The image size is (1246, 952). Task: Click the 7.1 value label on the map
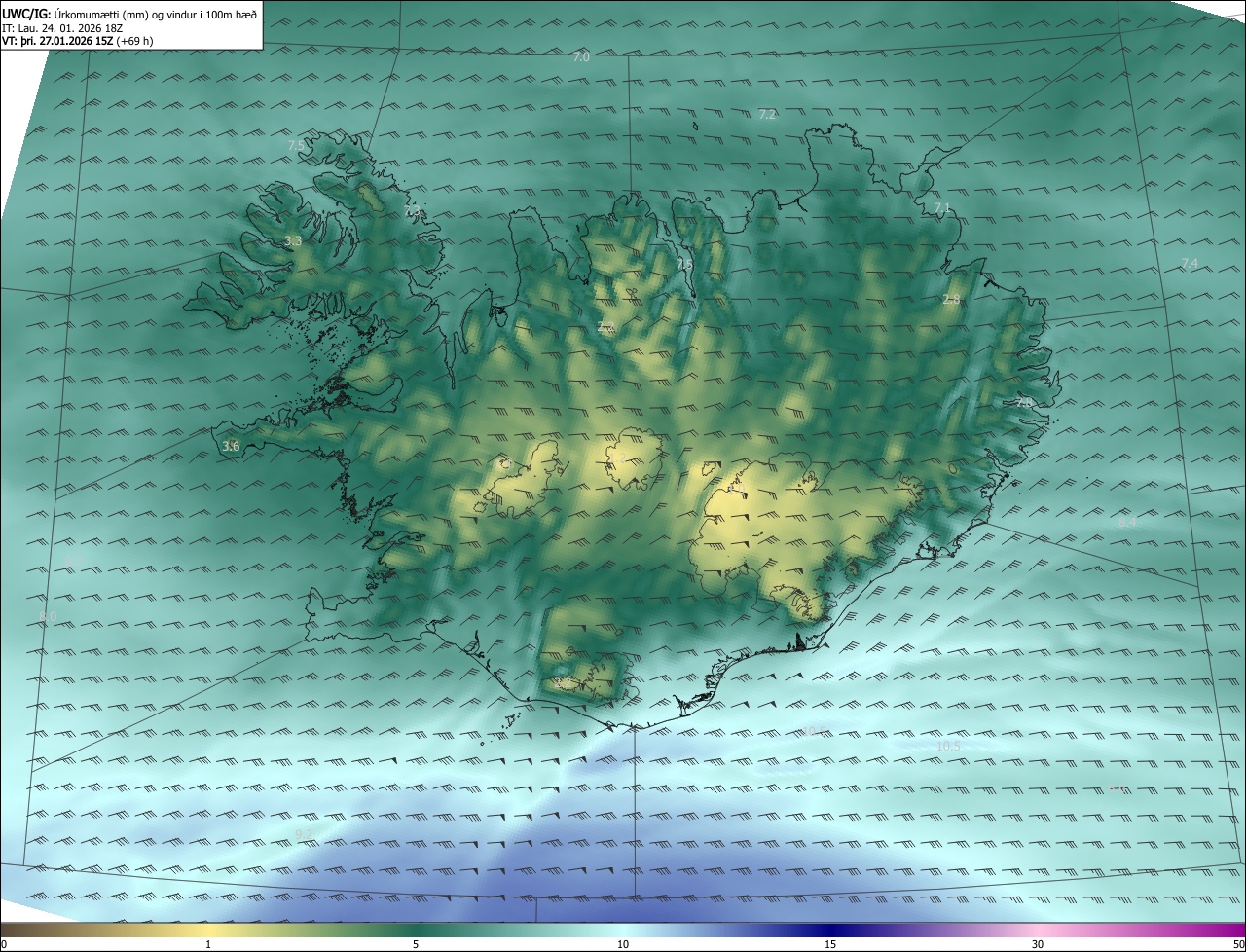[x=941, y=208]
